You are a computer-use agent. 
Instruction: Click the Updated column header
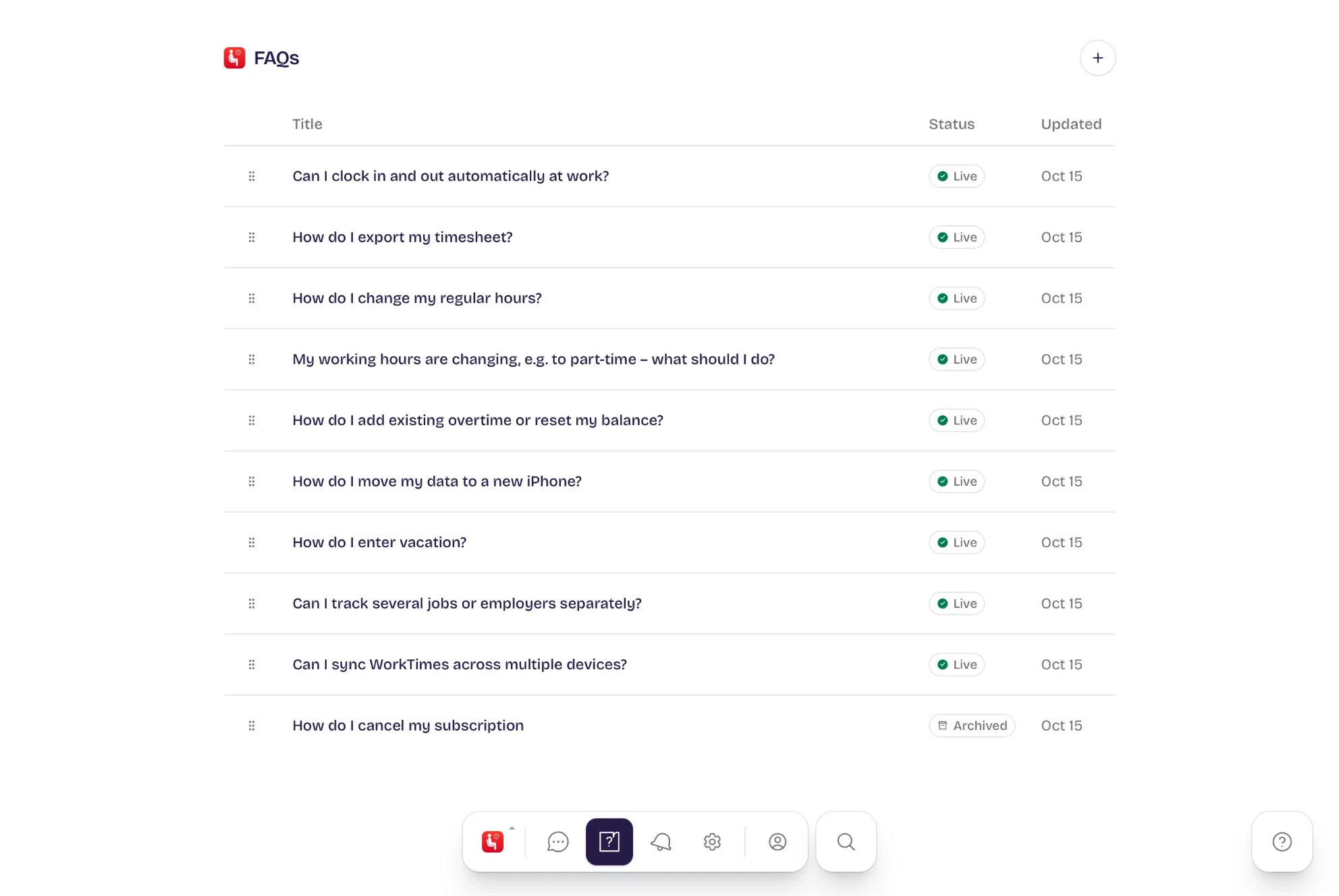[1071, 124]
